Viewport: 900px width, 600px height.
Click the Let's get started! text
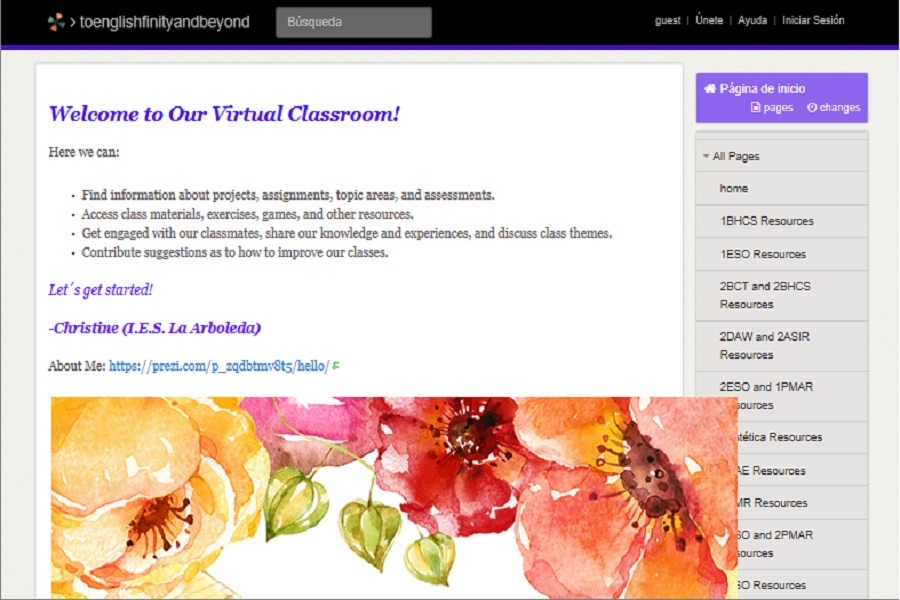coord(100,290)
